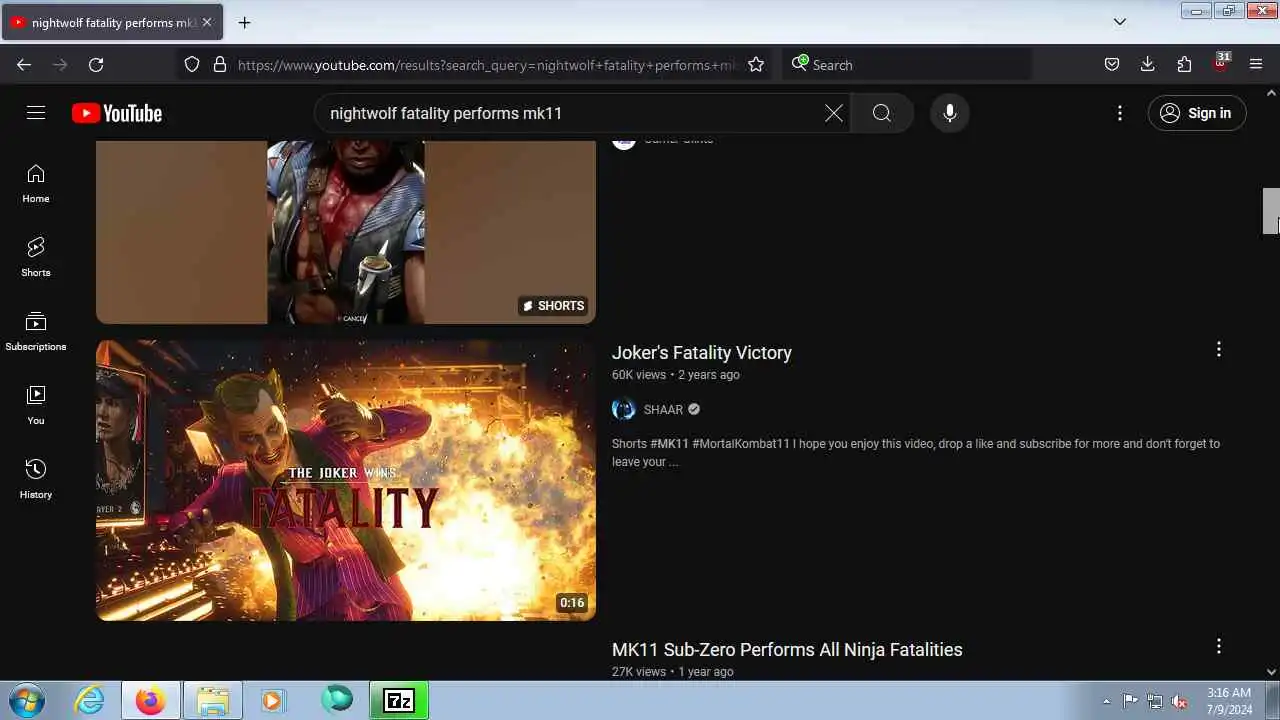Sign in to YouTube
This screenshot has height=720, width=1280.
(1197, 113)
